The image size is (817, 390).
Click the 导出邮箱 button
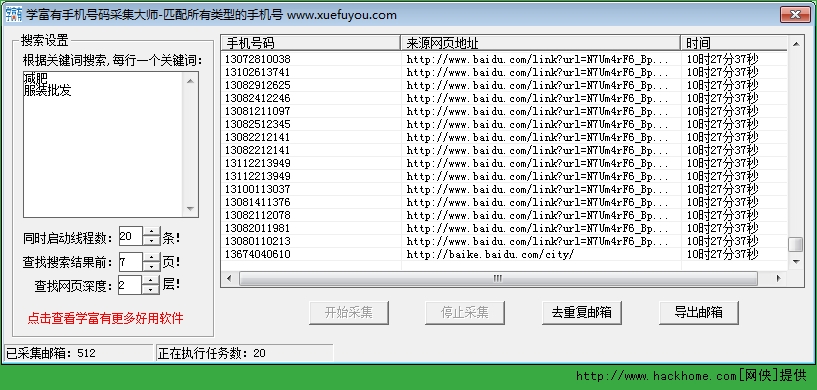[699, 313]
